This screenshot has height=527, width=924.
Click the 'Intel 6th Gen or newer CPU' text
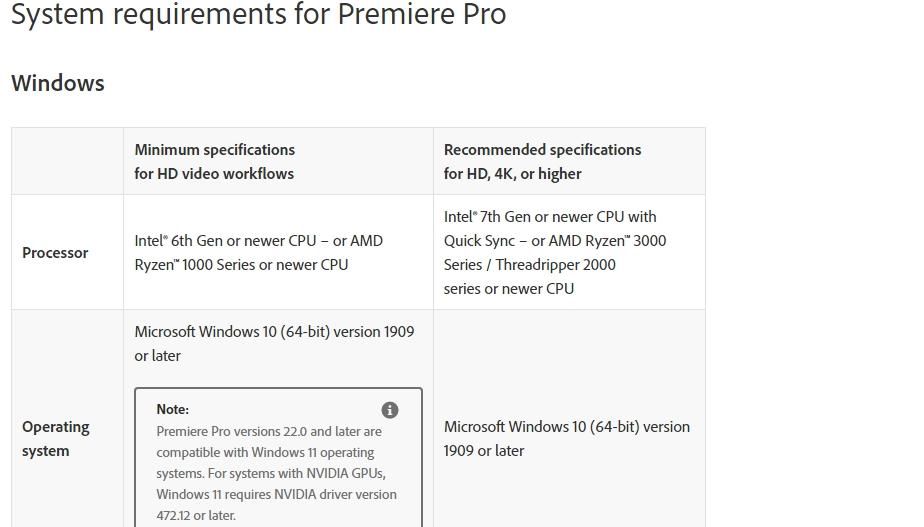click(225, 241)
